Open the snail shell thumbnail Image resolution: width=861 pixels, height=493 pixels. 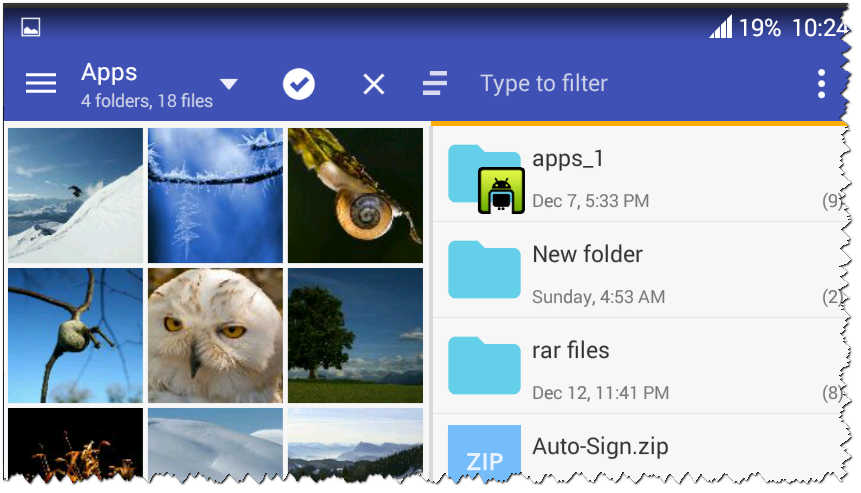point(355,195)
